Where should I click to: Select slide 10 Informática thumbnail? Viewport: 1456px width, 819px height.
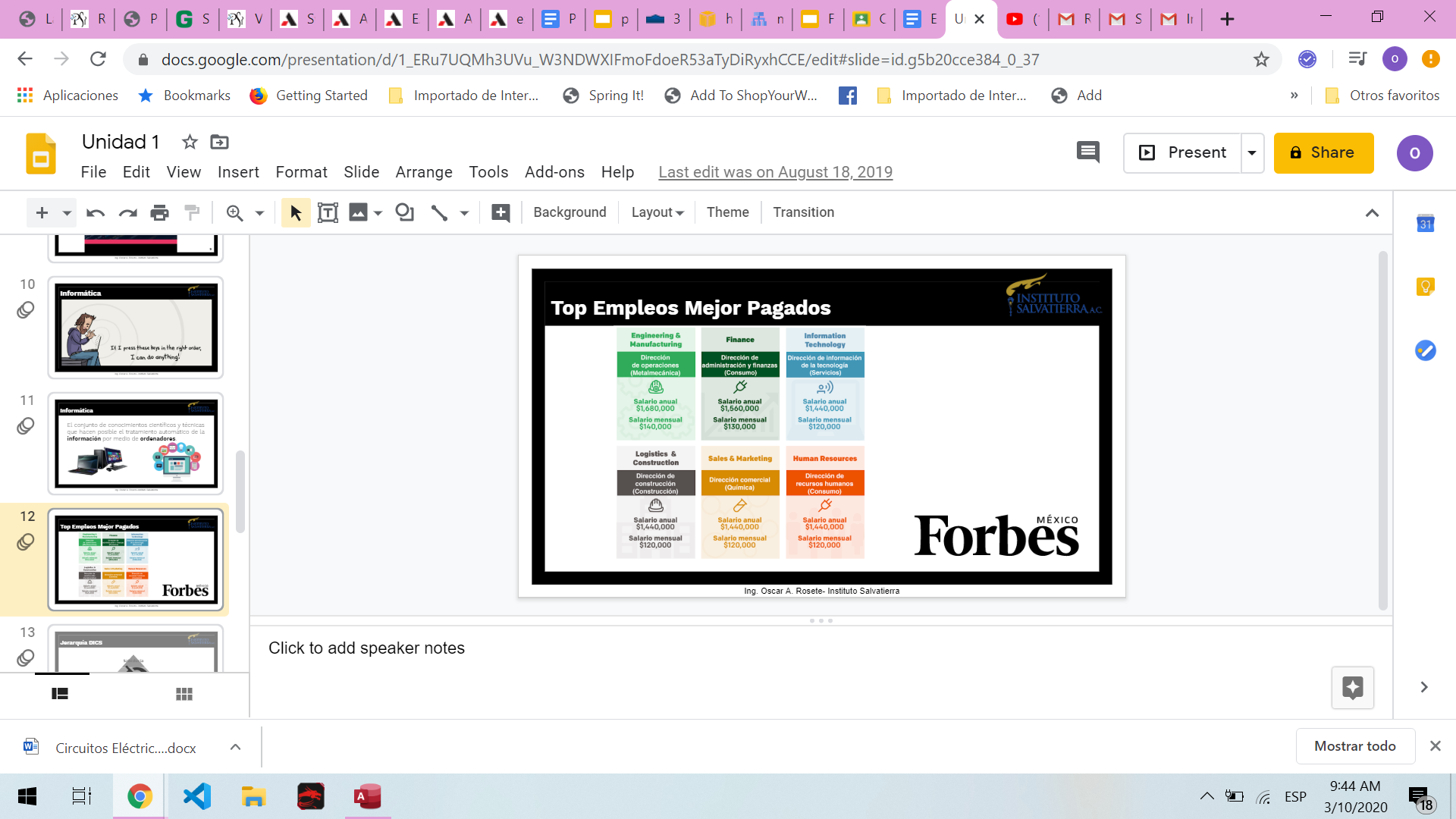point(136,328)
